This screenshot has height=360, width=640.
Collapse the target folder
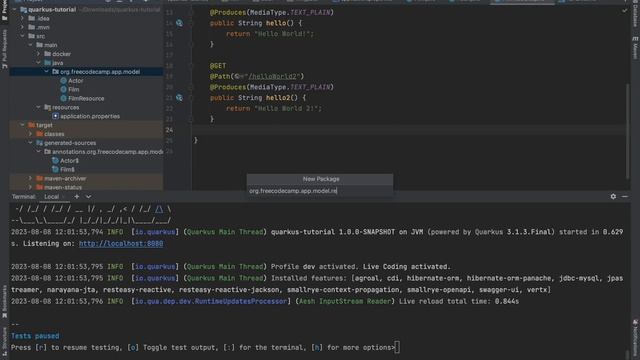(x=23, y=125)
